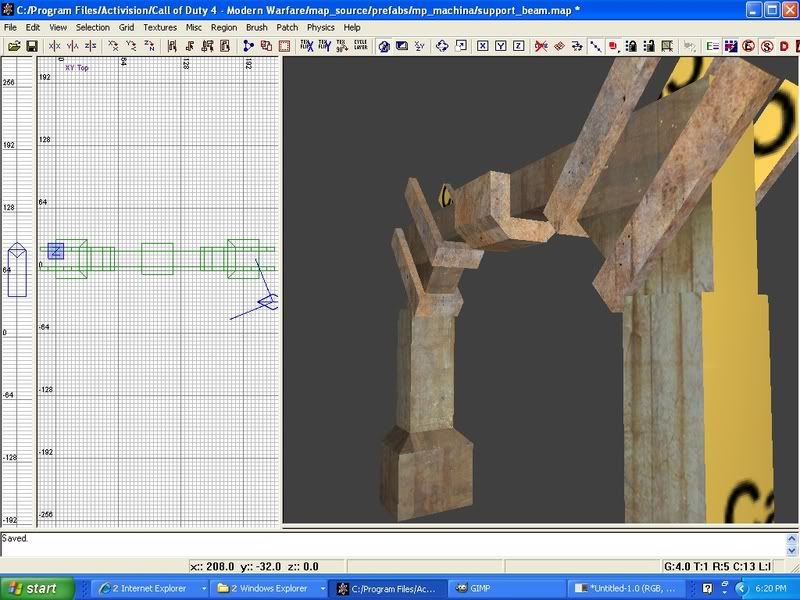Open the View menu
This screenshot has width=800, height=600.
click(58, 28)
